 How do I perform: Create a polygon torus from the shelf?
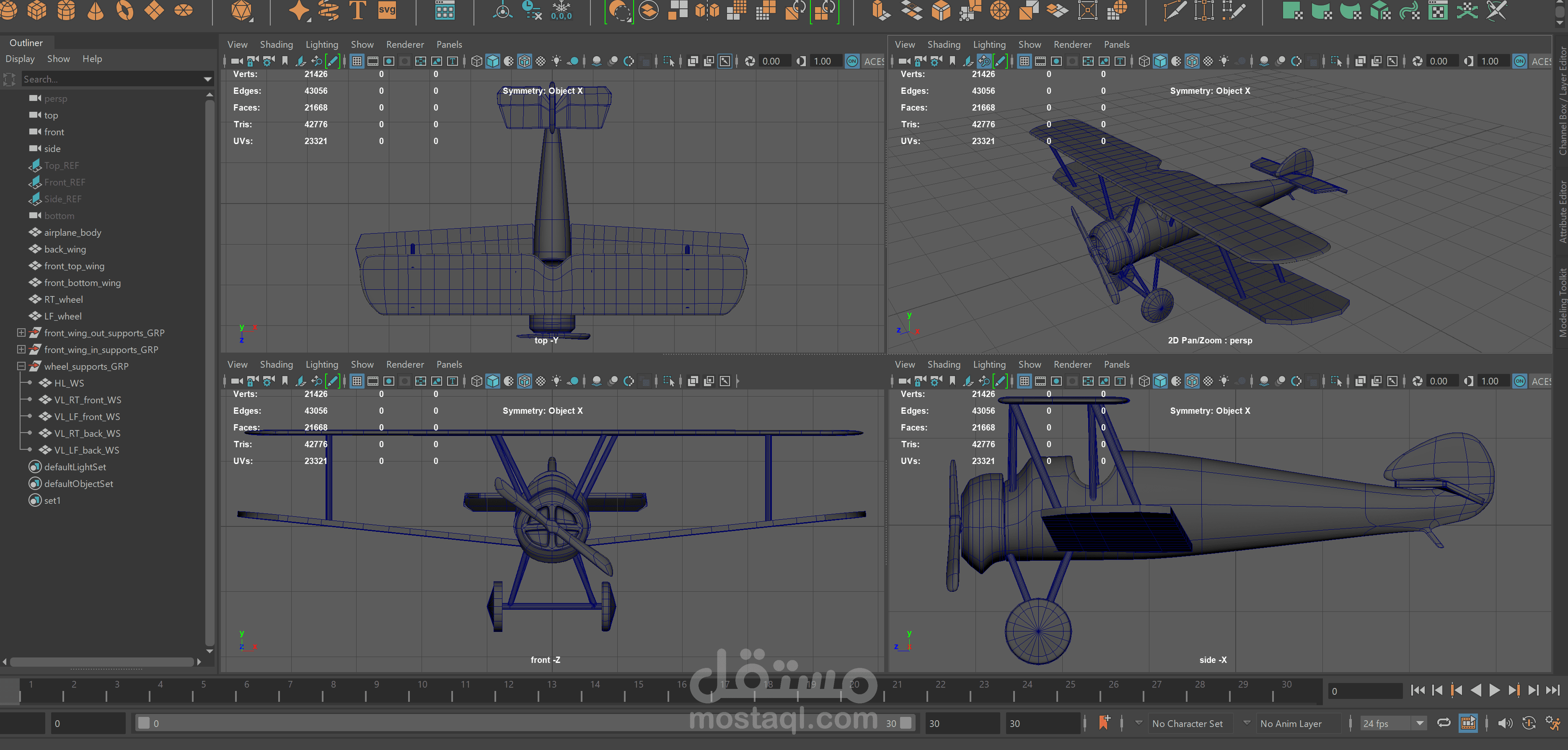(x=125, y=10)
